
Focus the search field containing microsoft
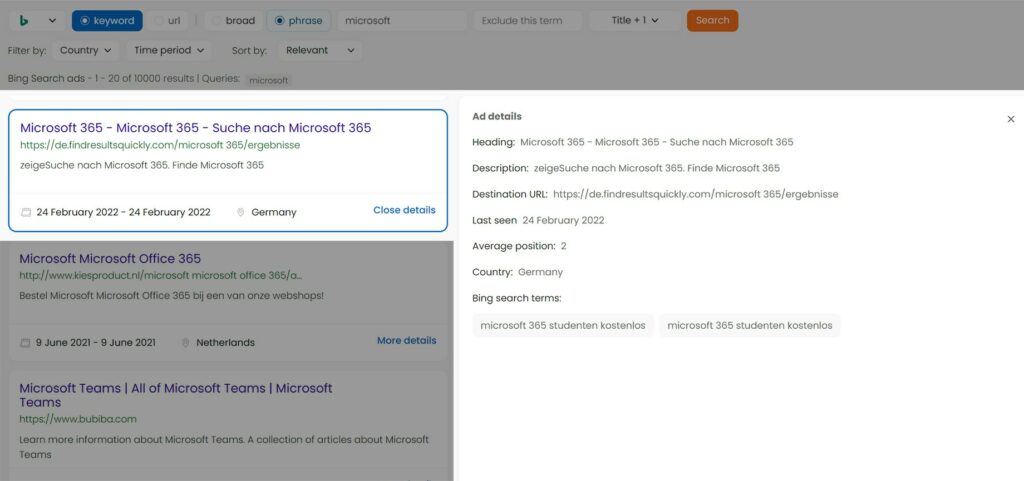click(402, 21)
